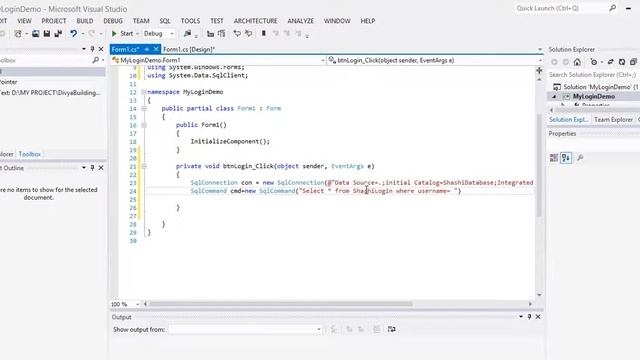Close the Form1.cs code tab
This screenshot has height=360, width=640.
point(156,49)
